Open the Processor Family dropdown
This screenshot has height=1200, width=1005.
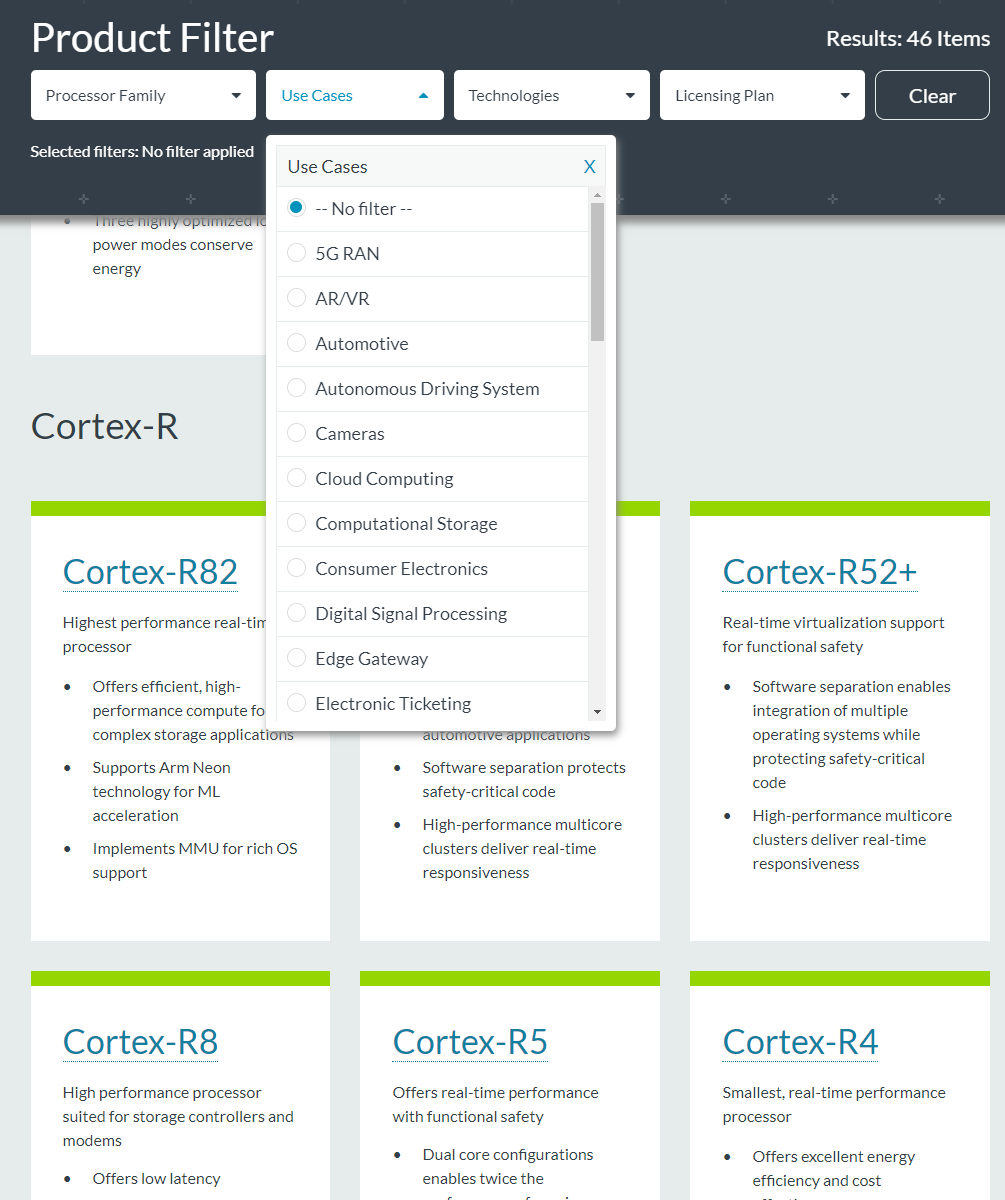pos(143,95)
